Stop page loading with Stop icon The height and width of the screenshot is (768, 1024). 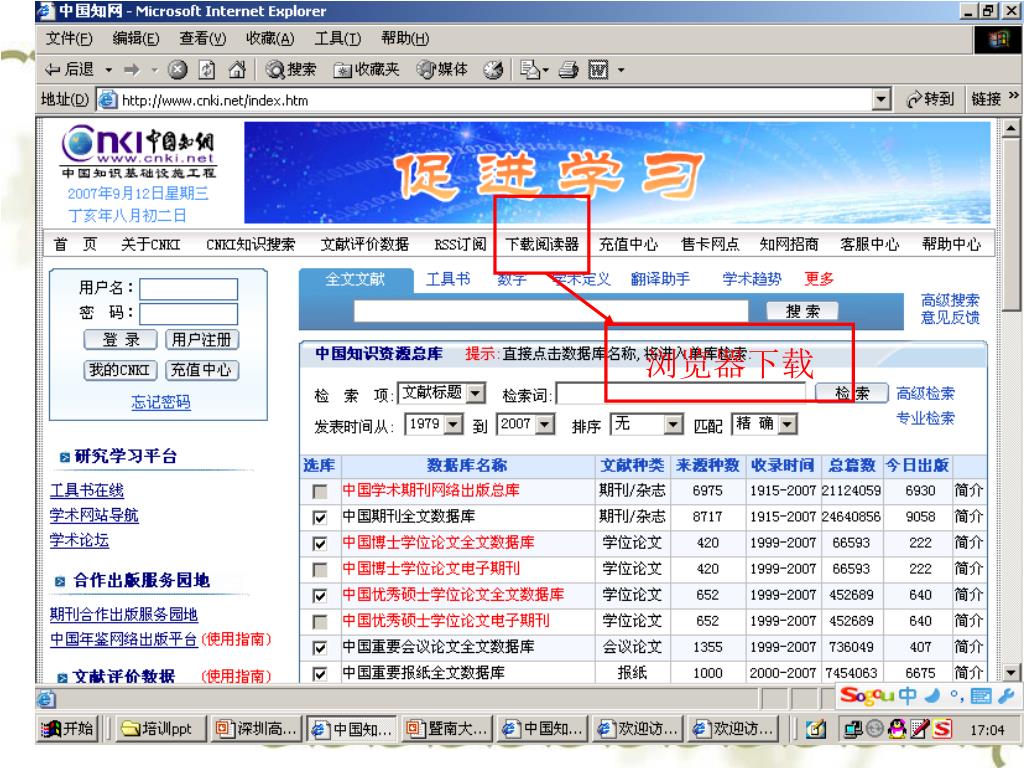click(x=178, y=69)
